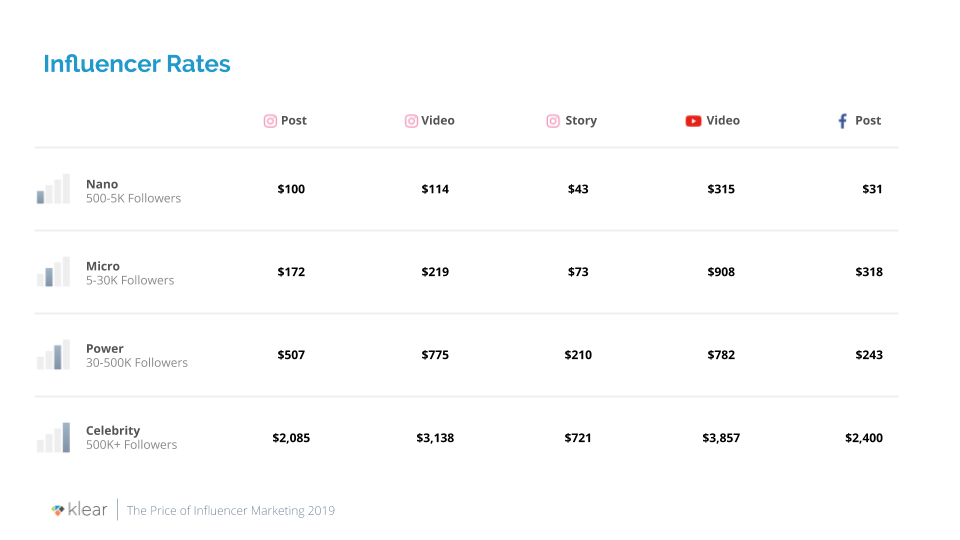Select the Influencer Rates heading
Image resolution: width=960 pixels, height=540 pixels.
click(x=137, y=65)
